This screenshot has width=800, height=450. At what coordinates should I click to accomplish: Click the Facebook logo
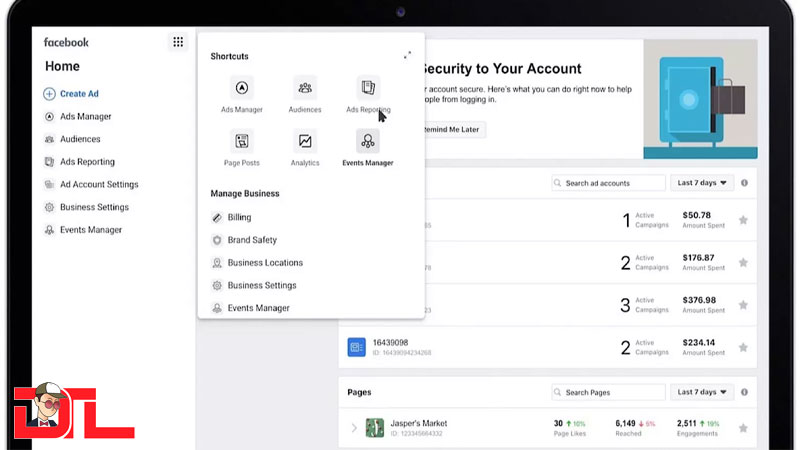[66, 42]
